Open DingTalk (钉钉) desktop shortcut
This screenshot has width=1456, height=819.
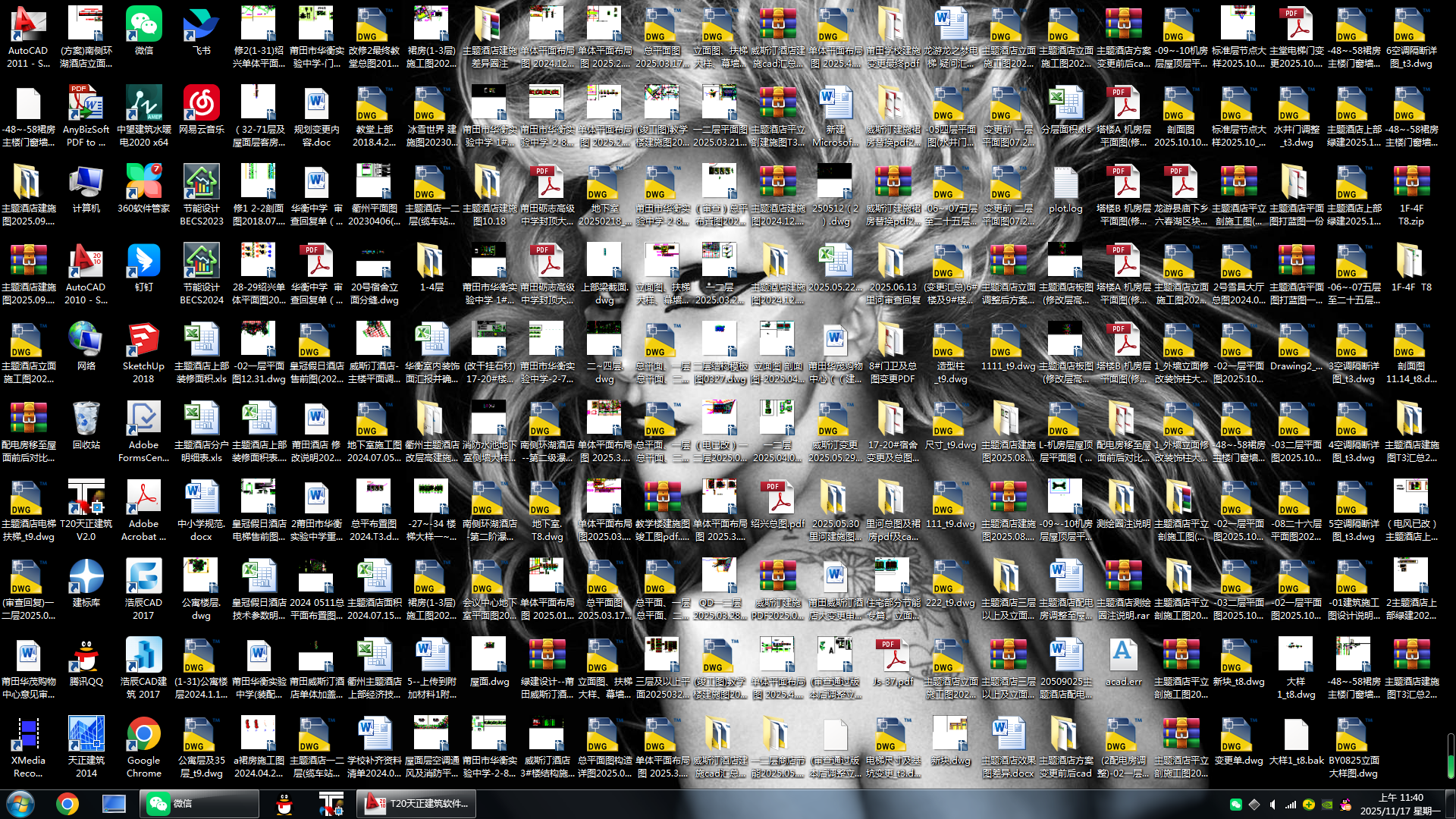point(143,262)
